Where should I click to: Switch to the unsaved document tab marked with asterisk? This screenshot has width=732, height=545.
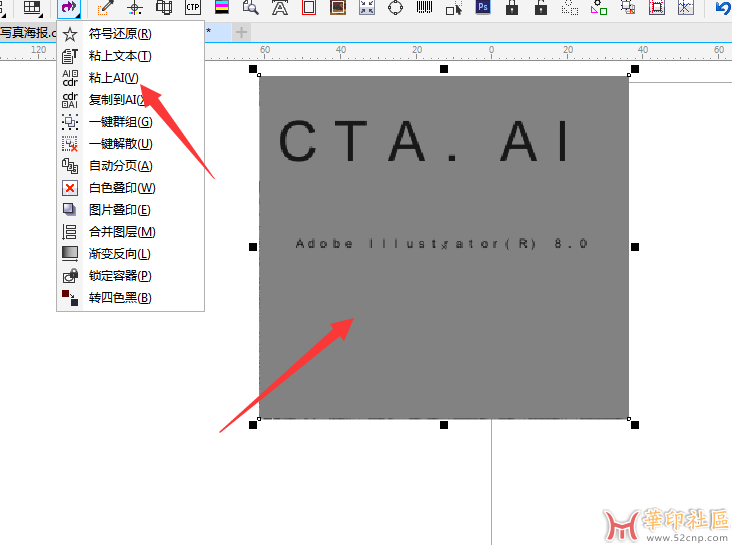218,32
